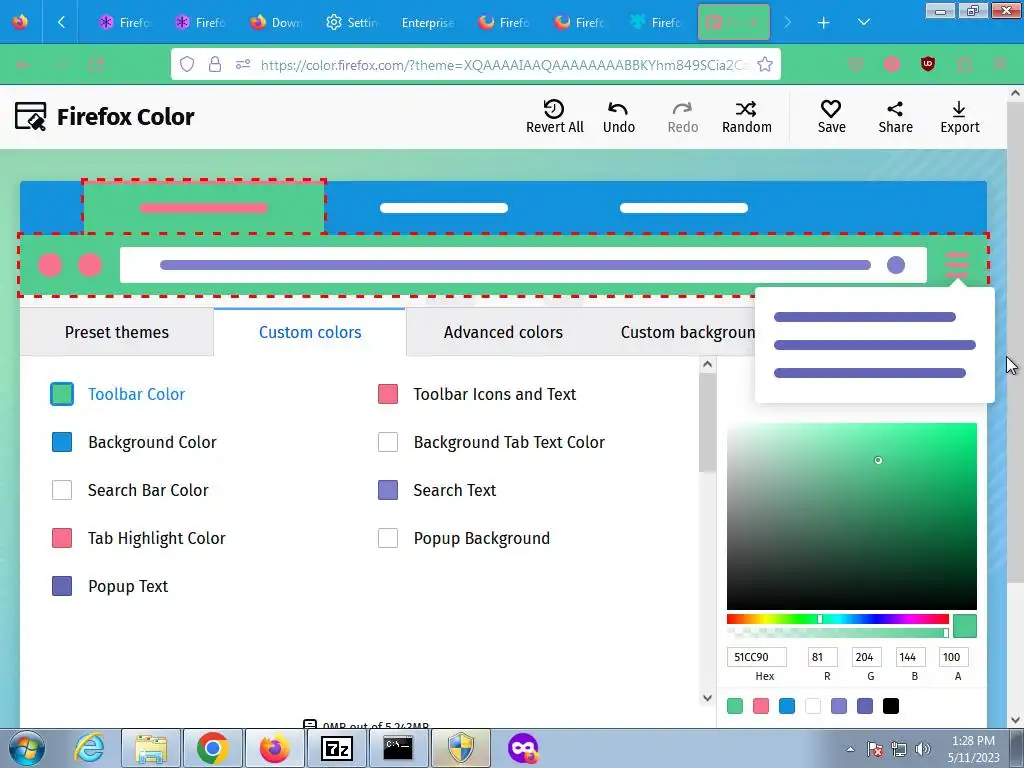
Task: Click the tracking protection shield in address bar
Action: [x=187, y=64]
